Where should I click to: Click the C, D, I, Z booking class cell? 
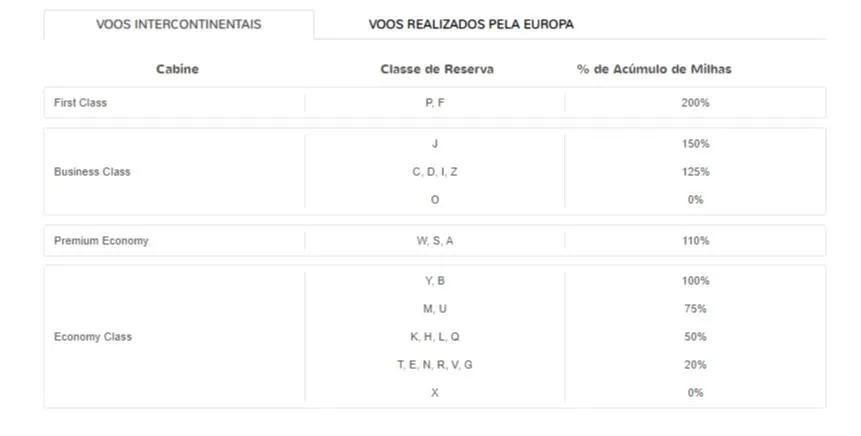coord(435,172)
